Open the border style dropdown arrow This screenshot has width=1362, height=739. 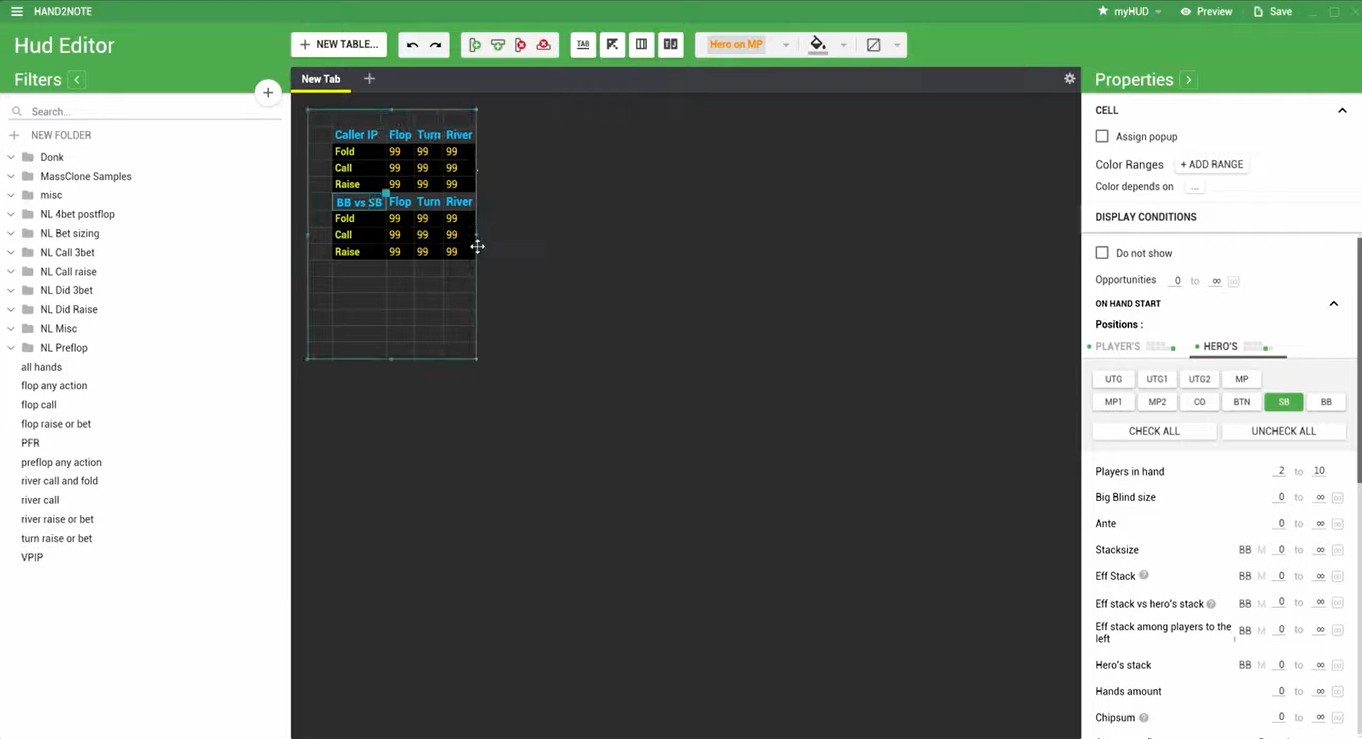pyautogui.click(x=897, y=45)
